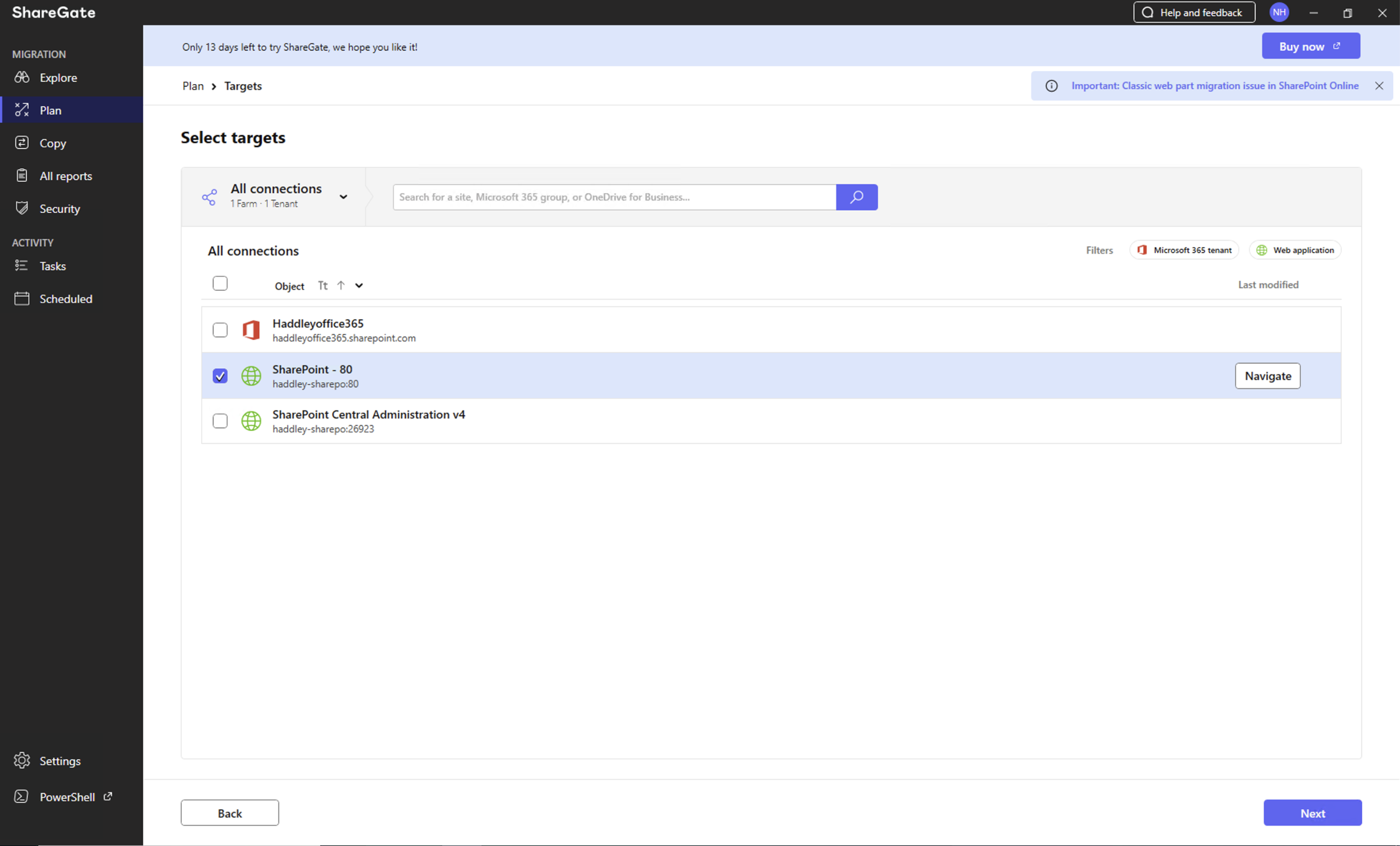Screen dimensions: 1400x846
Task: Click the Scheduled calendar icon
Action: (x=22, y=298)
